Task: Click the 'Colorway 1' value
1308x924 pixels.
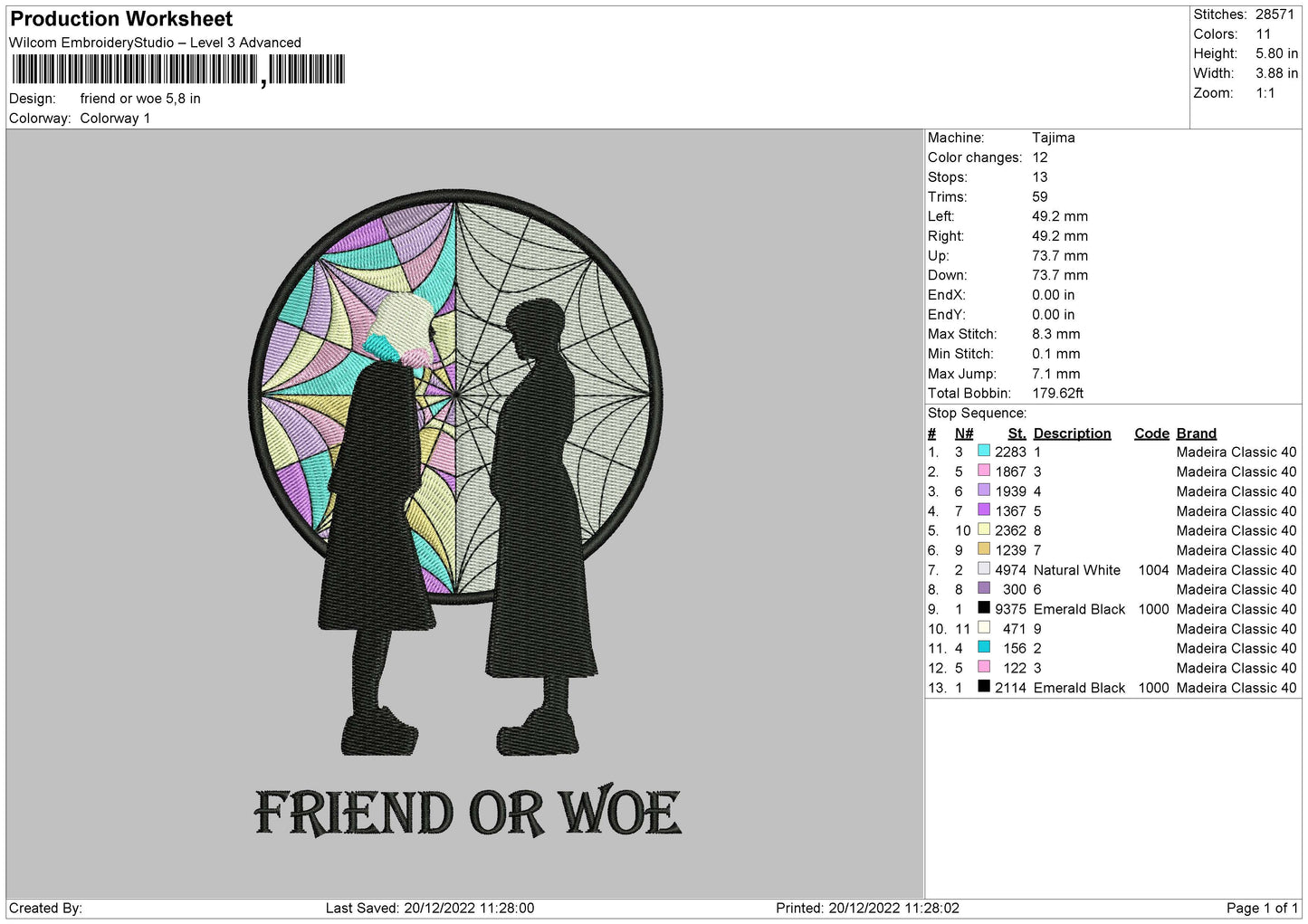Action: tap(115, 119)
